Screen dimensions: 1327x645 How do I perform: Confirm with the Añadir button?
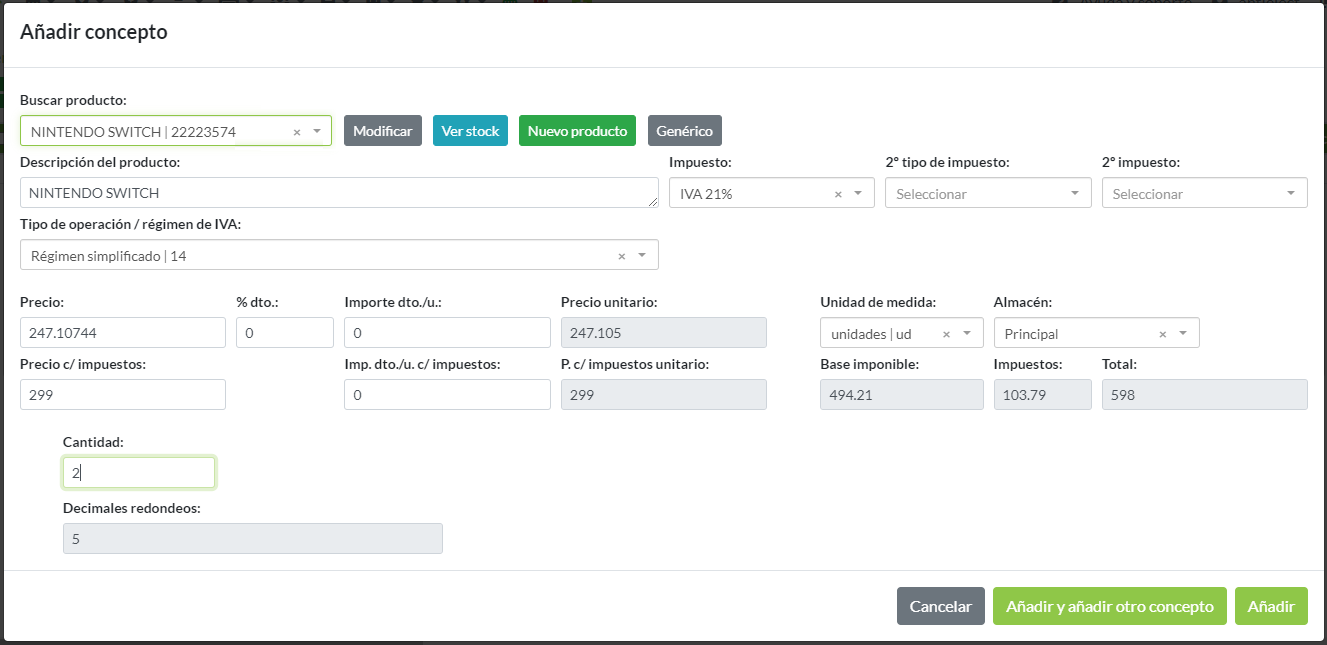click(1270, 606)
